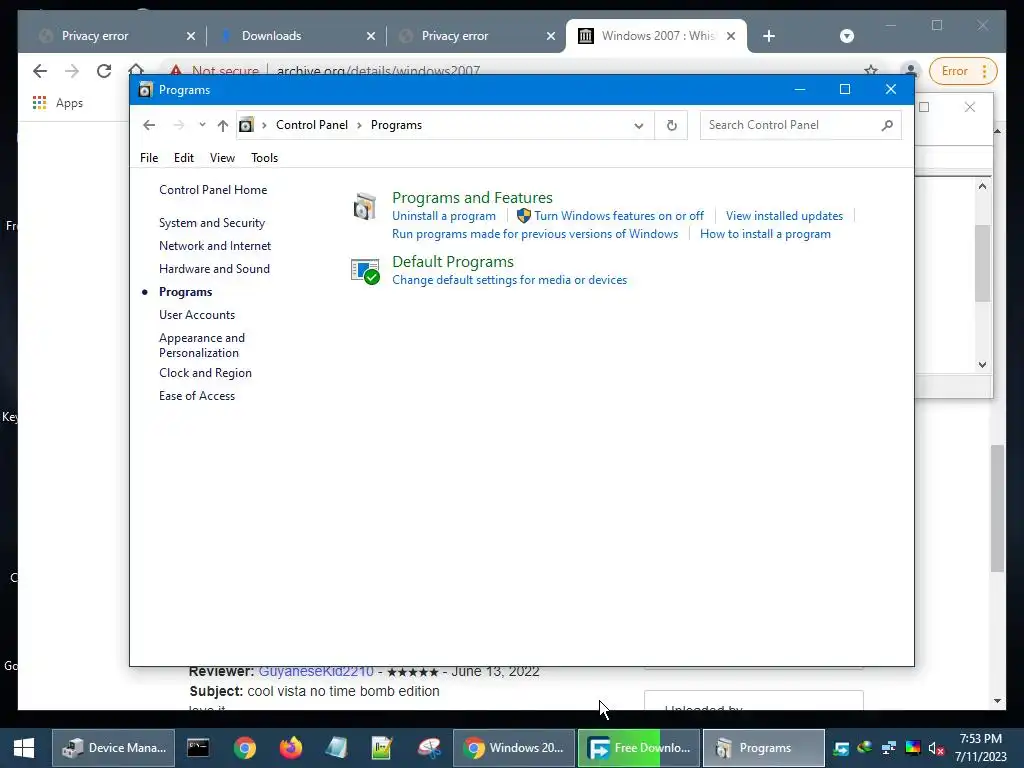The width and height of the screenshot is (1024, 768).
Task: Click the Chrome page vertical scrollbar thumb
Action: click(x=997, y=508)
